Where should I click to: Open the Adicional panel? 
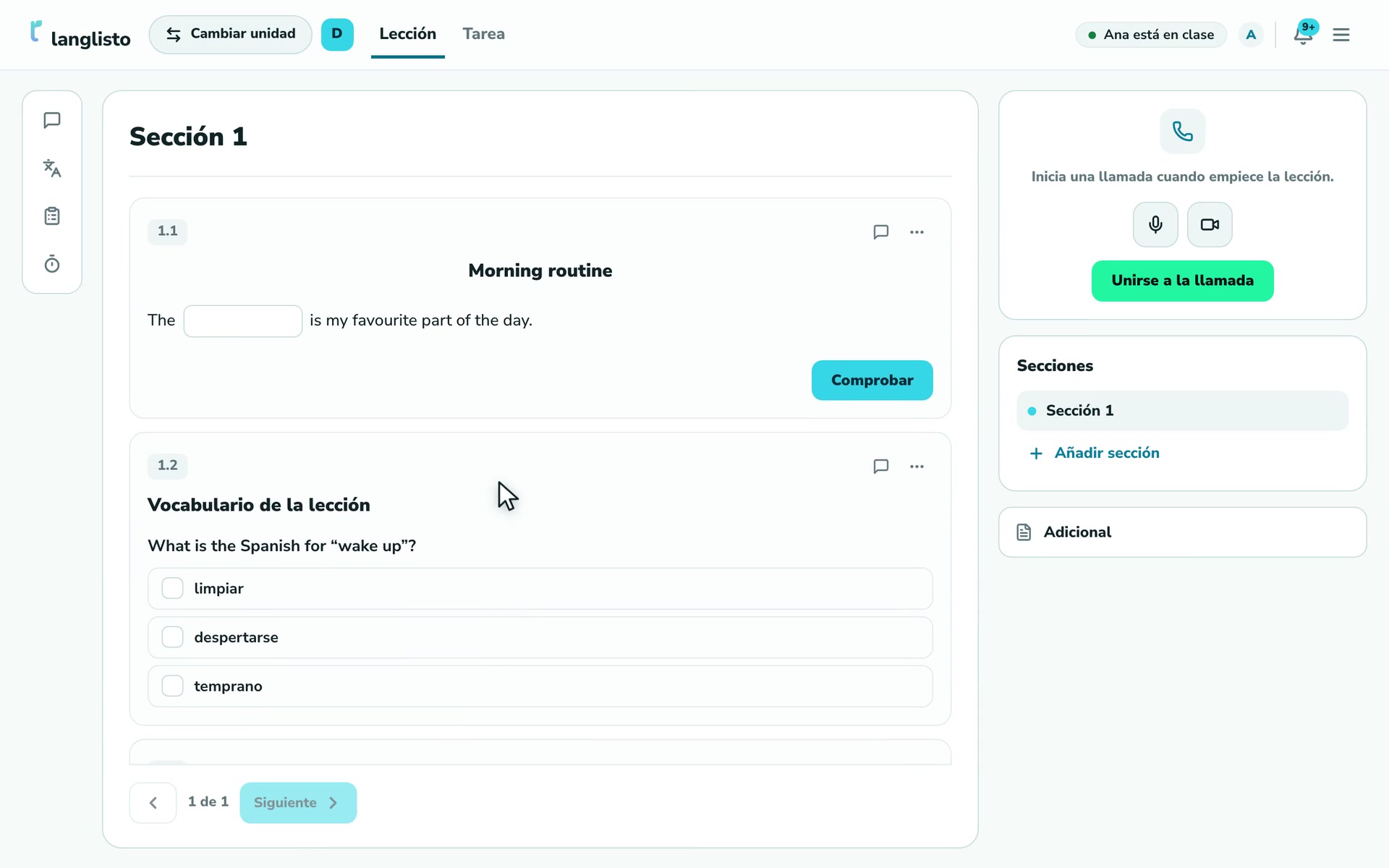point(1182,532)
